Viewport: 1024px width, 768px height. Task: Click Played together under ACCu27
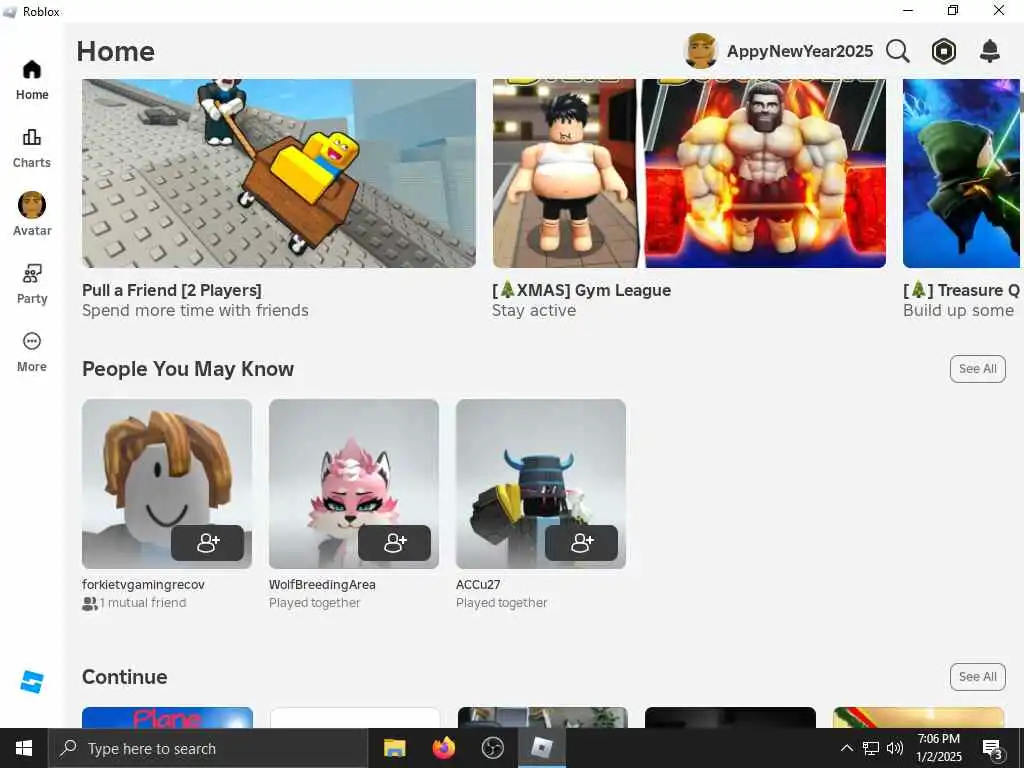(502, 603)
